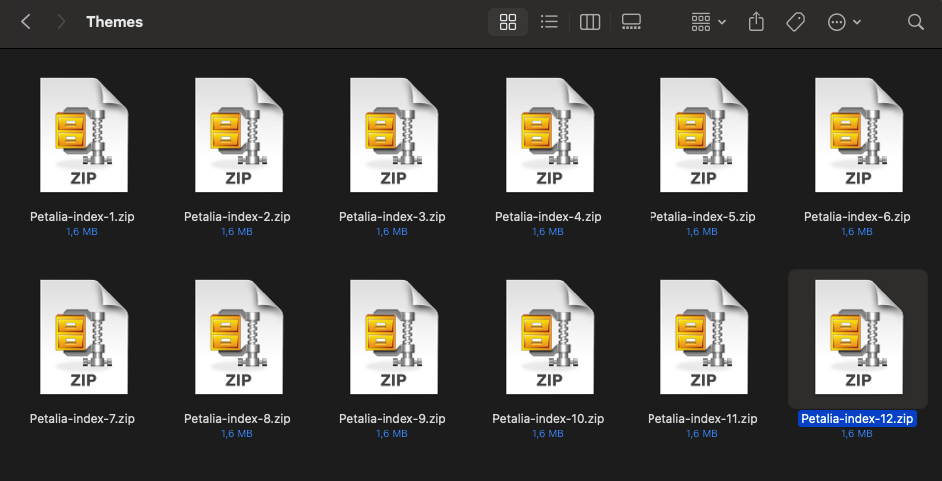Click the file name Petalia-index-1.zip

click(x=82, y=217)
